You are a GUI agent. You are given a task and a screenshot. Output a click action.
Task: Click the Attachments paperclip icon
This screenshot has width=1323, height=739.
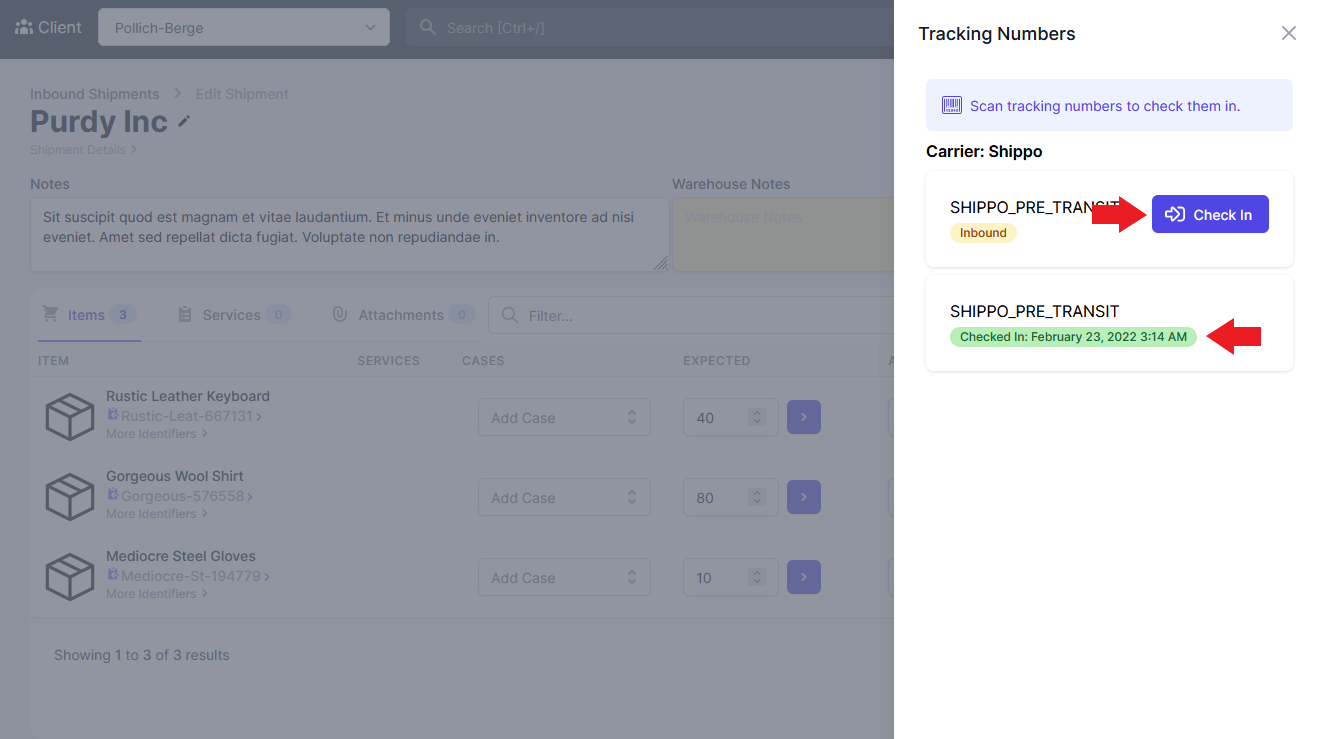pos(340,315)
